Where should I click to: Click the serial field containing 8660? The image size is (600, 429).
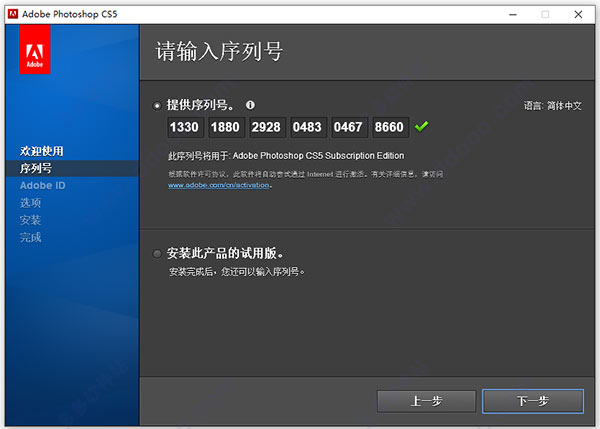tap(389, 127)
